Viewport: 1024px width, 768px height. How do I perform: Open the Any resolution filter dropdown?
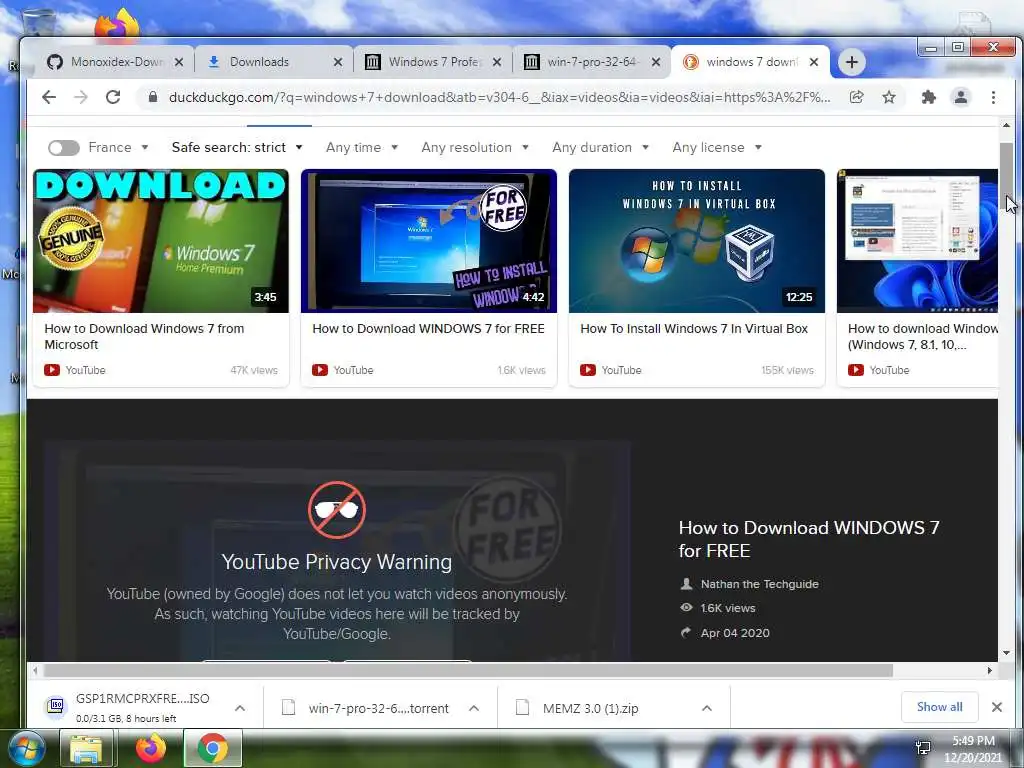pyautogui.click(x=475, y=148)
